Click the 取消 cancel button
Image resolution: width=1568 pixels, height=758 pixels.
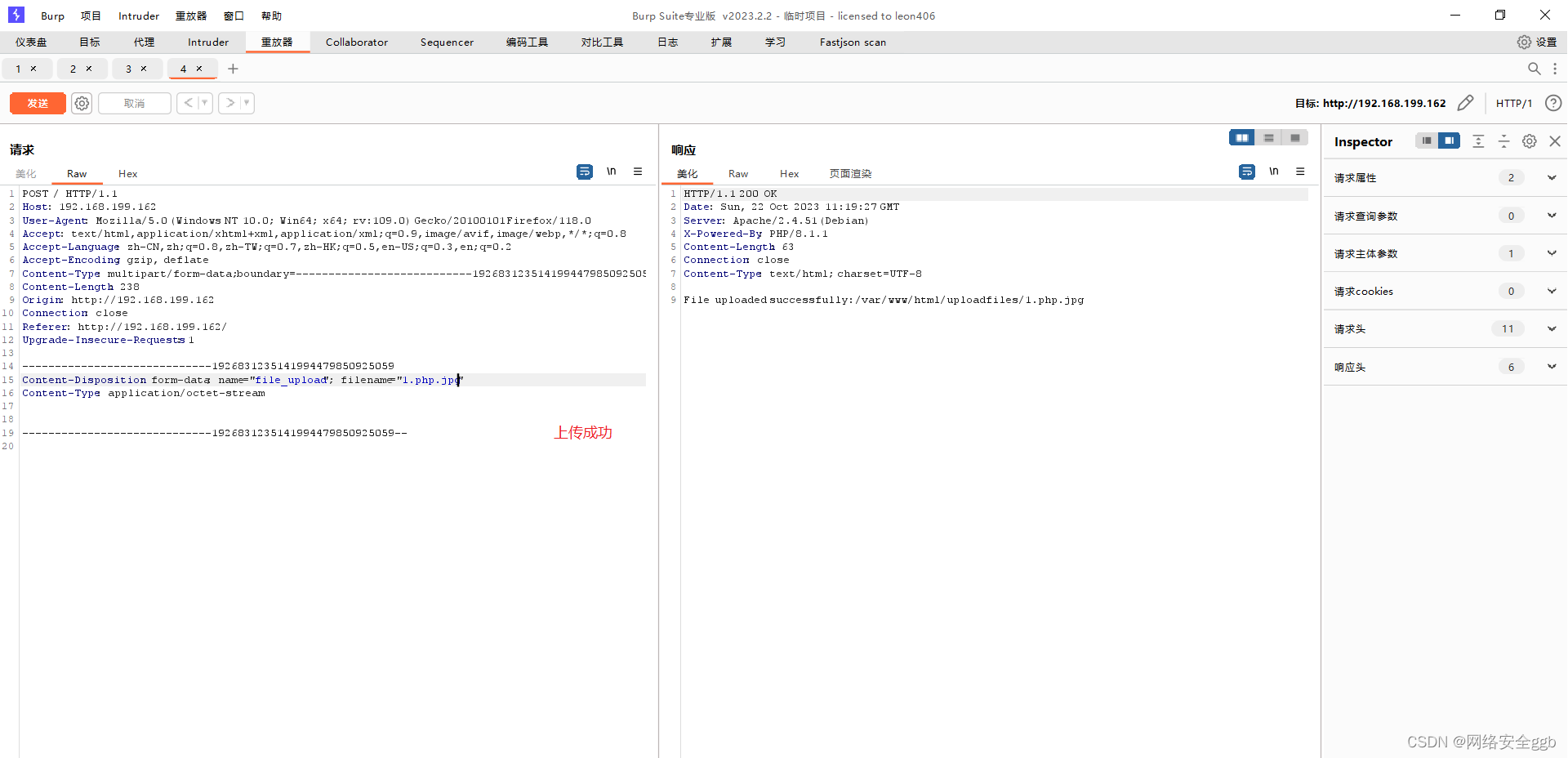(x=134, y=103)
